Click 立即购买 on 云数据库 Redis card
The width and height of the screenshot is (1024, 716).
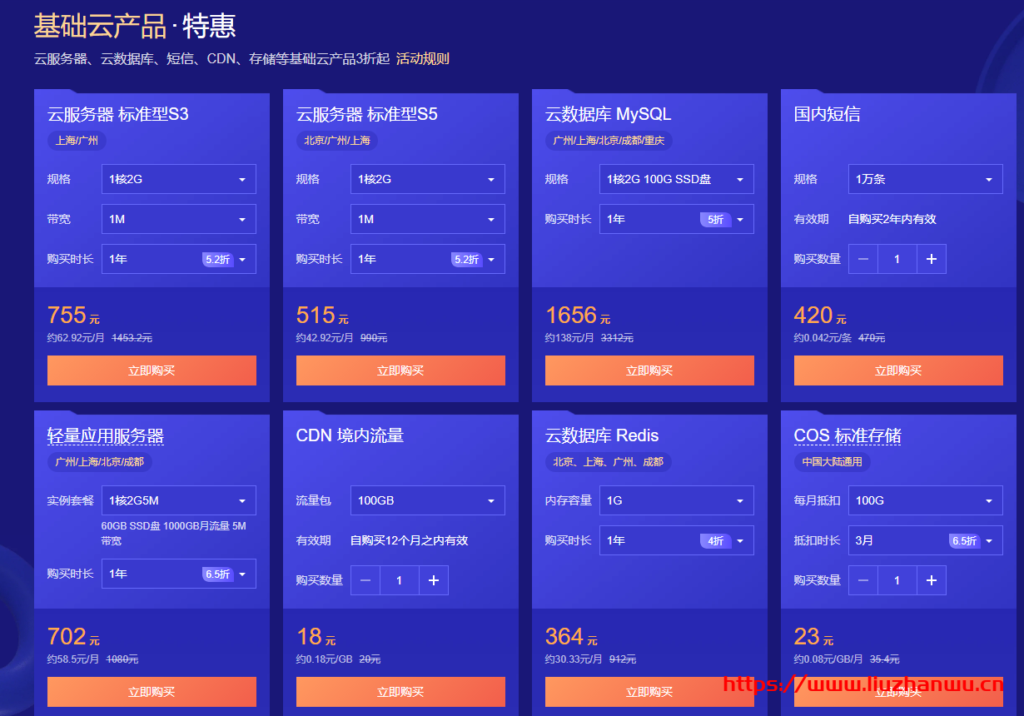click(649, 692)
